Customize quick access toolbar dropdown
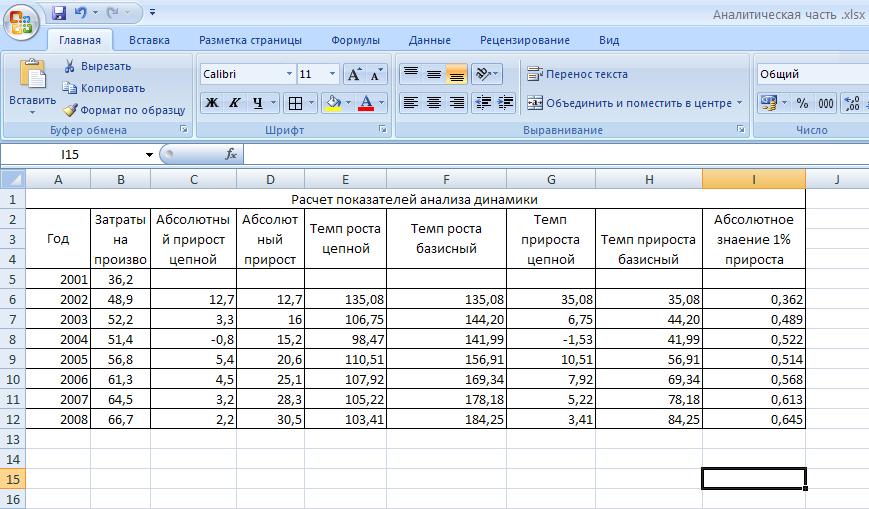 152,12
